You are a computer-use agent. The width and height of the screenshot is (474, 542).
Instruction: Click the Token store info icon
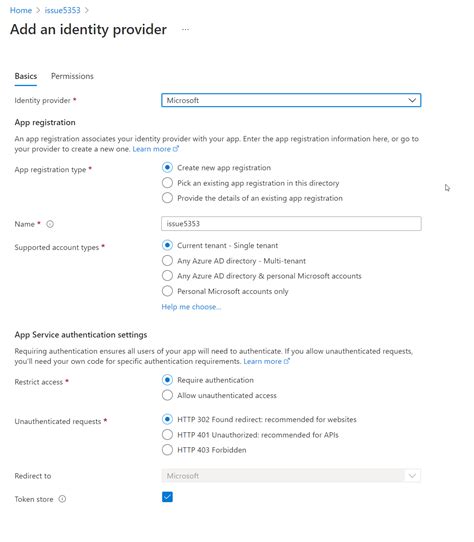tap(62, 499)
